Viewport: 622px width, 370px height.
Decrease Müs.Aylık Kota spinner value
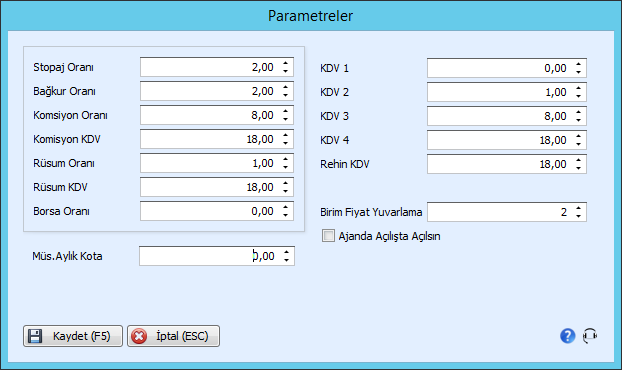[286, 260]
